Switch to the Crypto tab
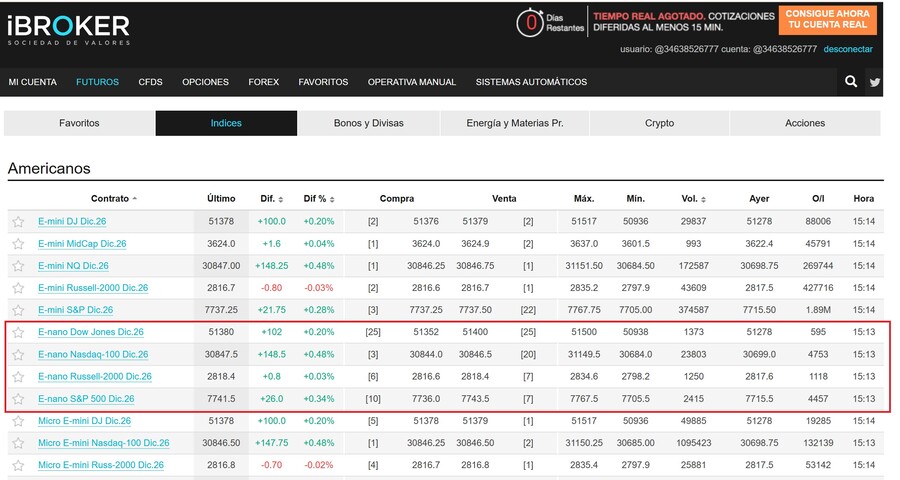 pos(660,123)
